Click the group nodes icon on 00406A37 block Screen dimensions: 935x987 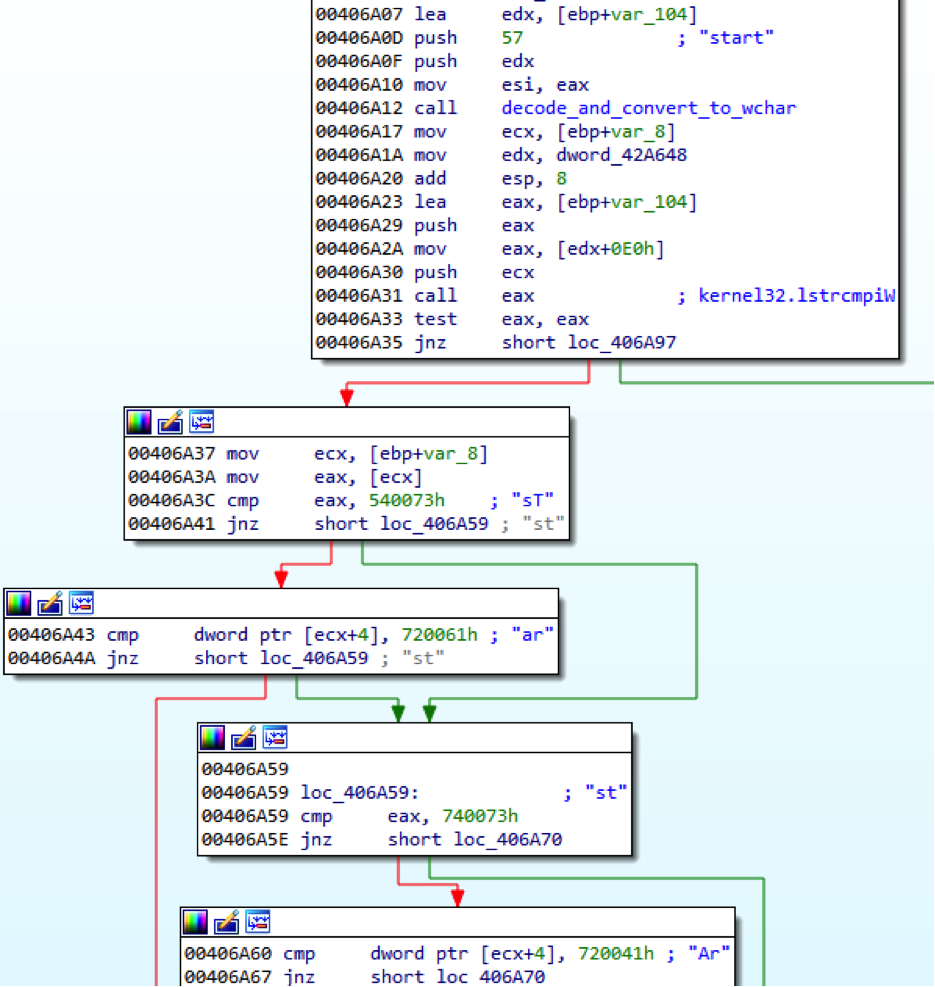click(x=201, y=422)
